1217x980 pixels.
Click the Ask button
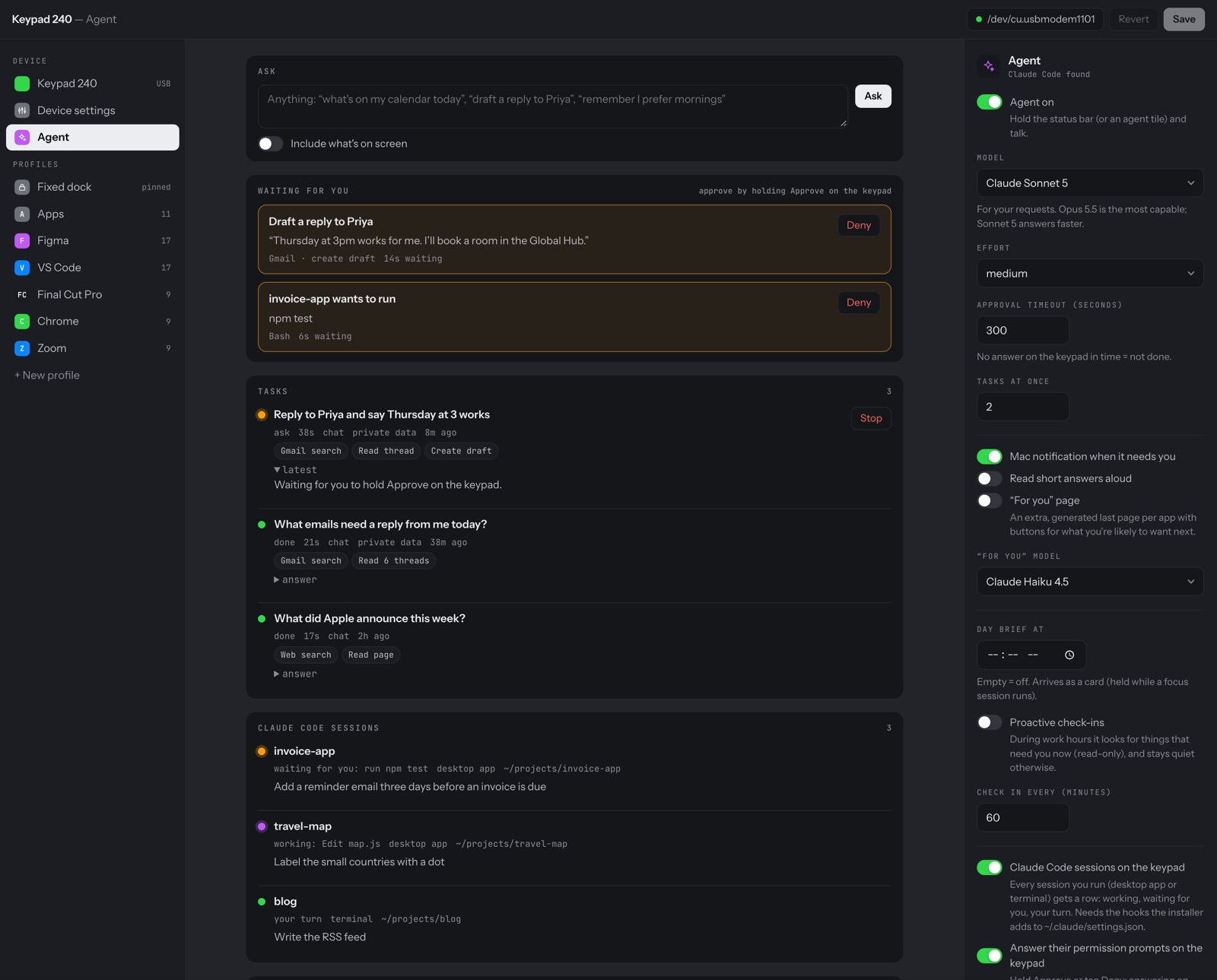pos(873,96)
